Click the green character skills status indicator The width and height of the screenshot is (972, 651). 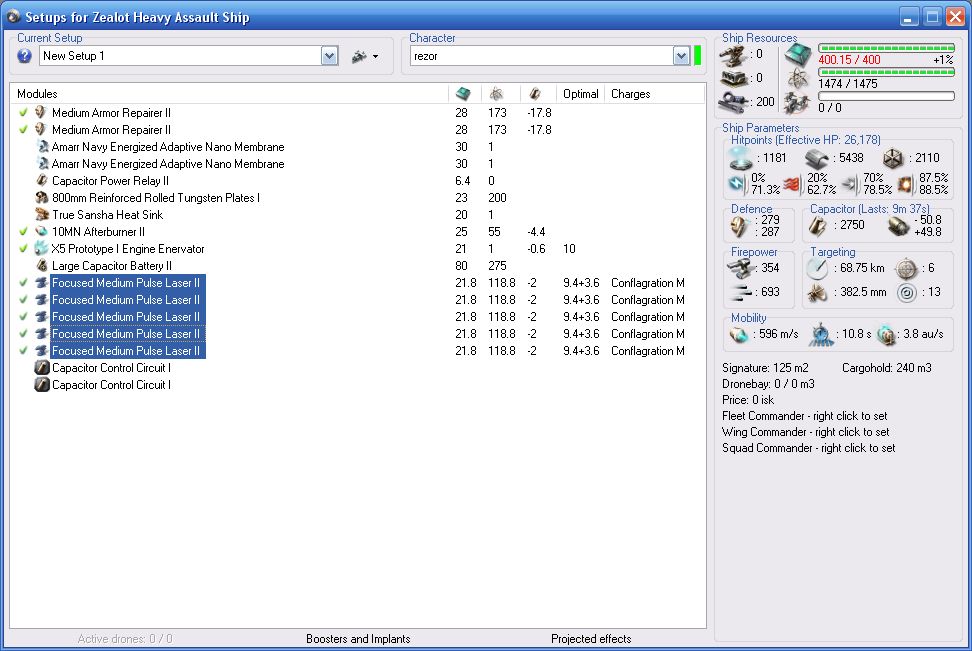pos(697,56)
